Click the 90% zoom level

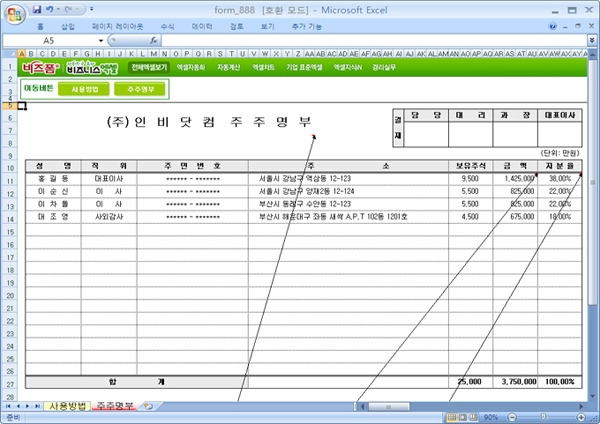click(491, 417)
